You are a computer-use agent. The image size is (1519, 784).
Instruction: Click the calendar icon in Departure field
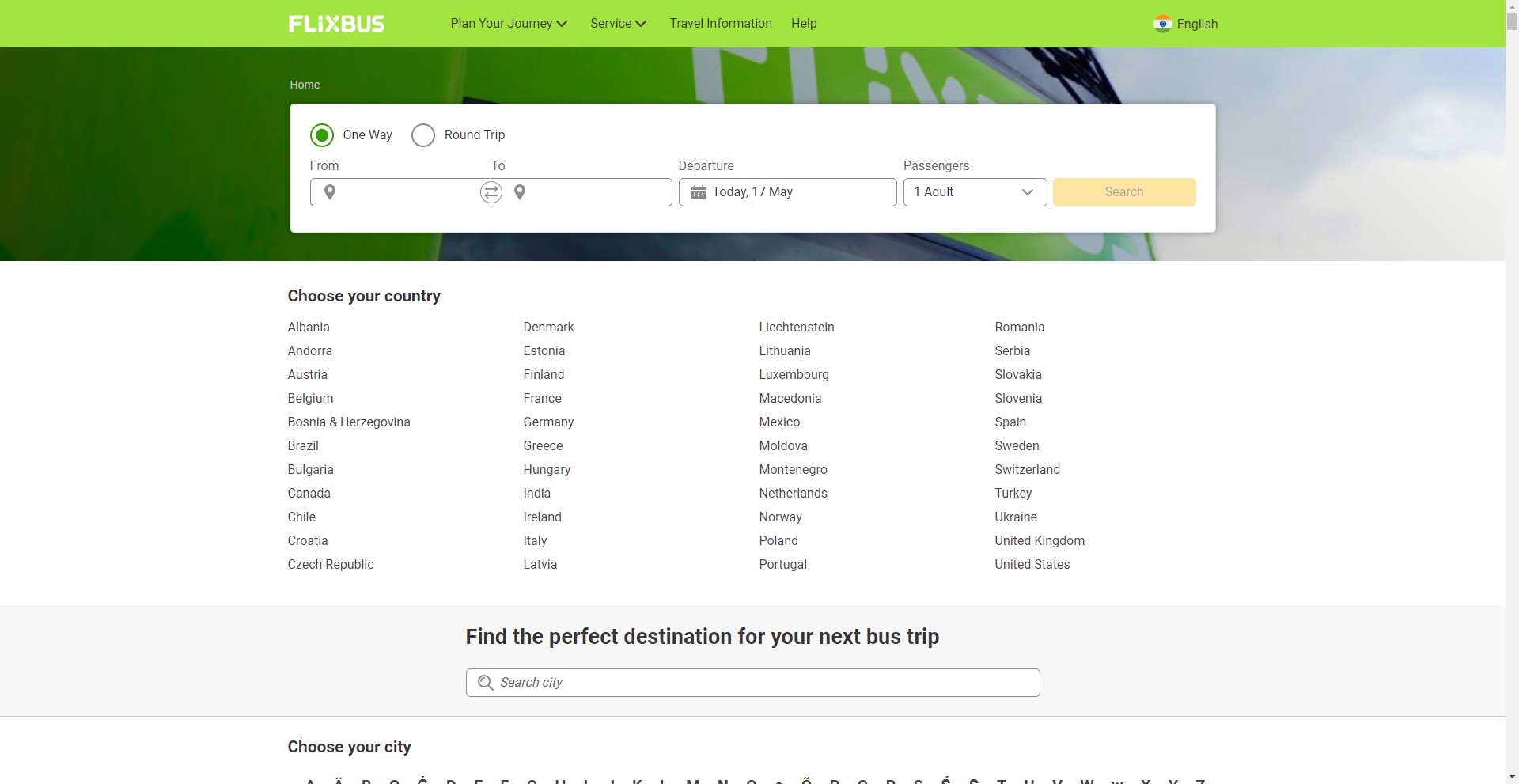[698, 192]
